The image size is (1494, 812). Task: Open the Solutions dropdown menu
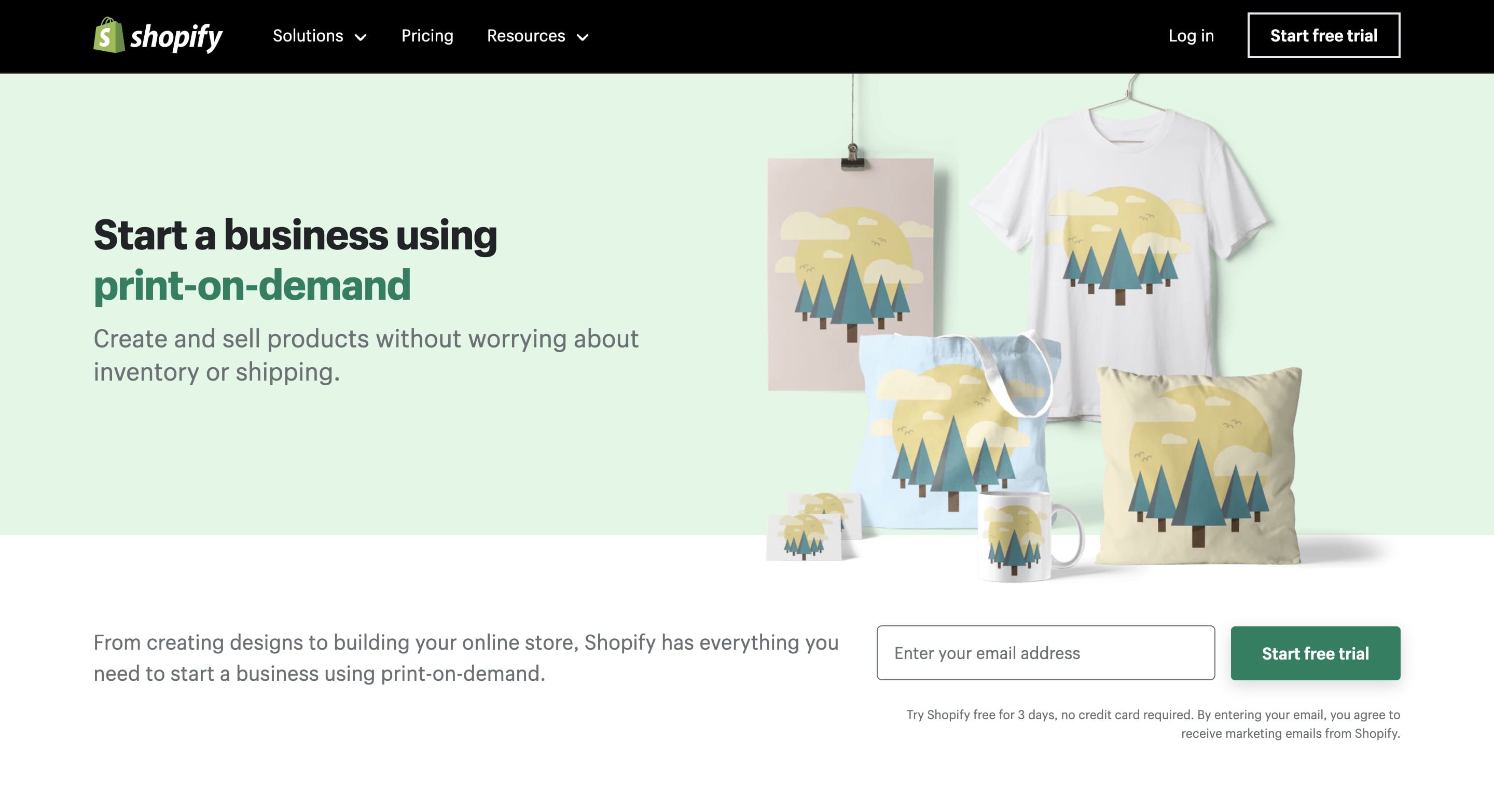pyautogui.click(x=320, y=36)
